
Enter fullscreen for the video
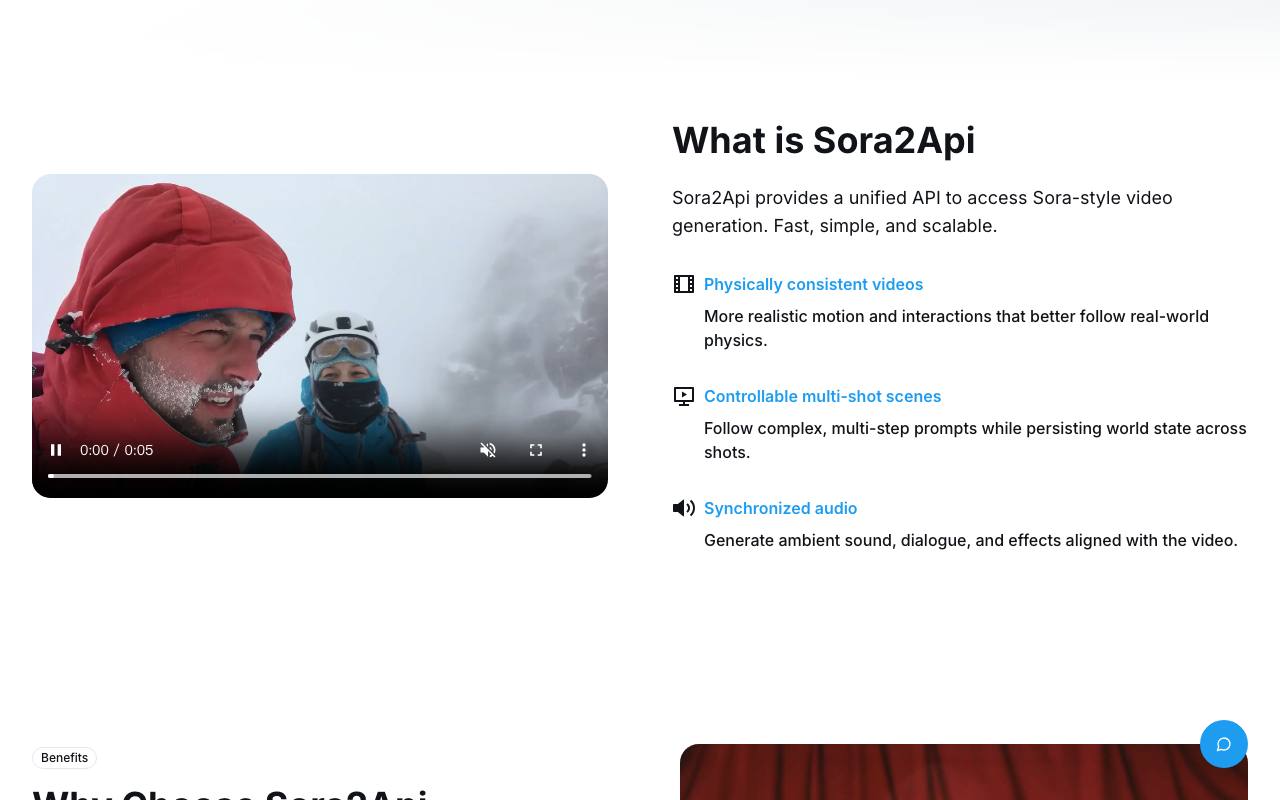(536, 450)
